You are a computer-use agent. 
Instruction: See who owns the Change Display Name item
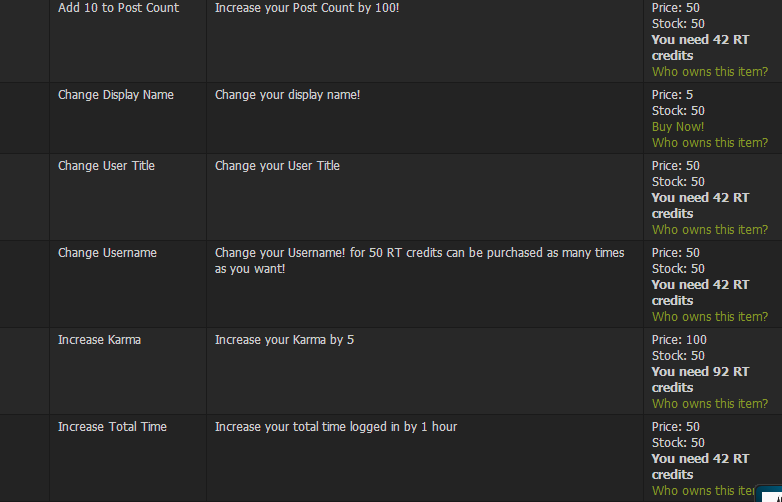(x=710, y=143)
